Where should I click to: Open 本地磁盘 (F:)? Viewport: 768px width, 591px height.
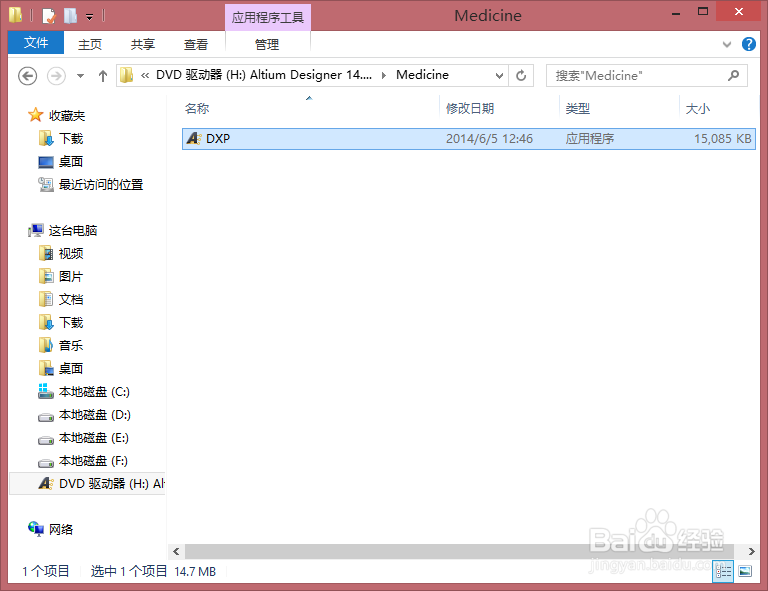click(x=93, y=461)
